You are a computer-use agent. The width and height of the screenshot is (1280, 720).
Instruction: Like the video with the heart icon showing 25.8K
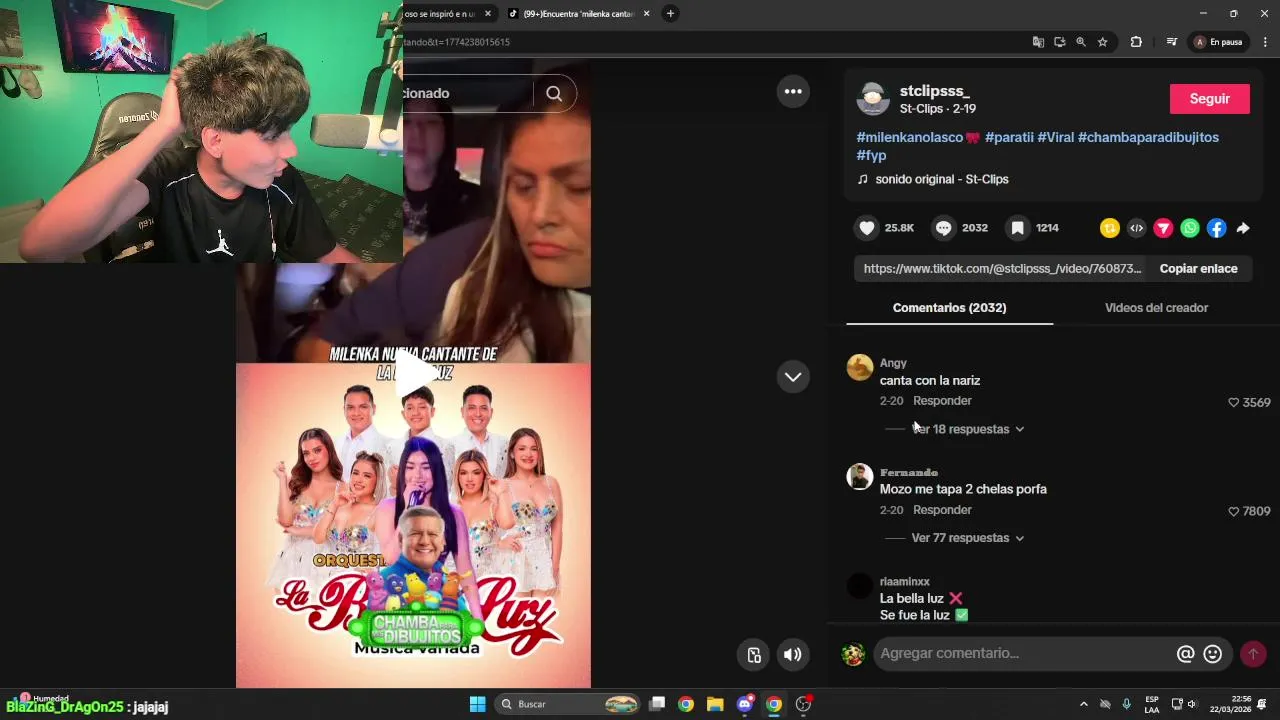(x=867, y=228)
